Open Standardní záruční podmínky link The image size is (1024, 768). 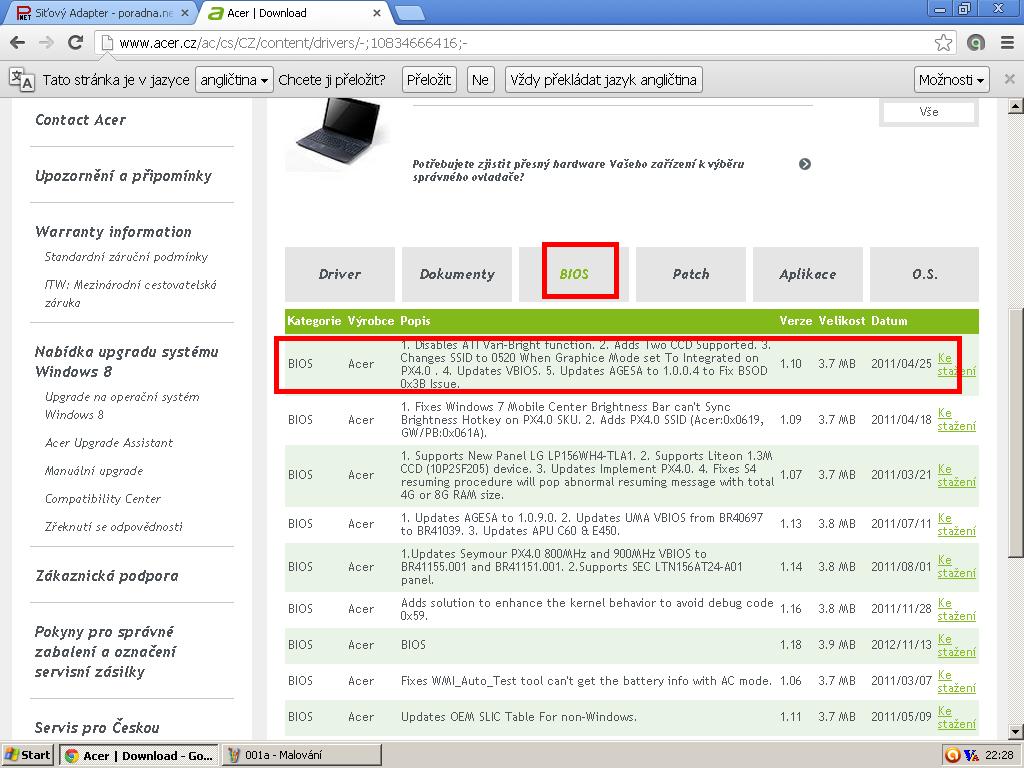(x=126, y=257)
